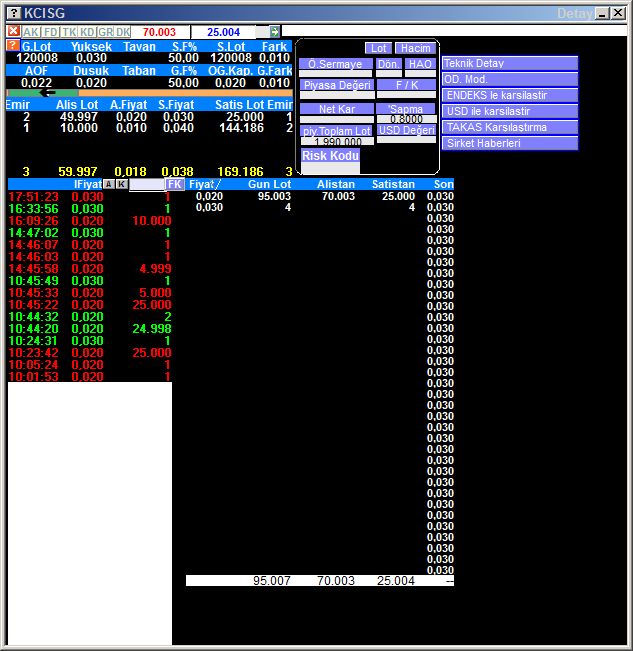The width and height of the screenshot is (633, 651).
Task: Click Alis Lot value 49.997
Action: (x=78, y=117)
